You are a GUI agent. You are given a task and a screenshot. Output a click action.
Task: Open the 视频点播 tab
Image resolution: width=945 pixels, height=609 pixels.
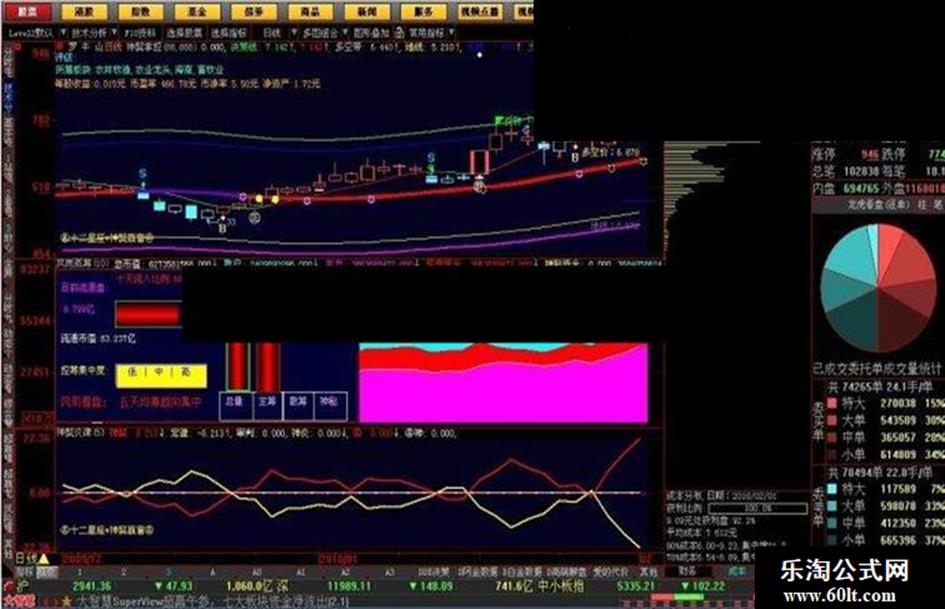coord(480,11)
